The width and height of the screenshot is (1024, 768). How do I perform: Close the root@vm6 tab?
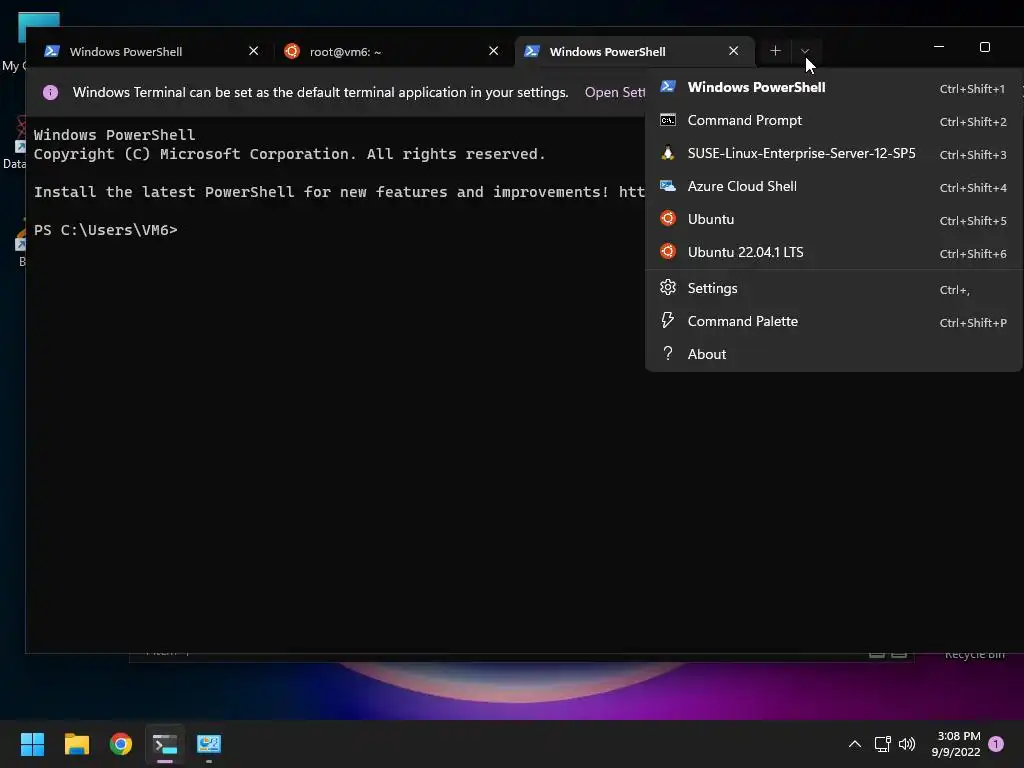click(x=494, y=51)
